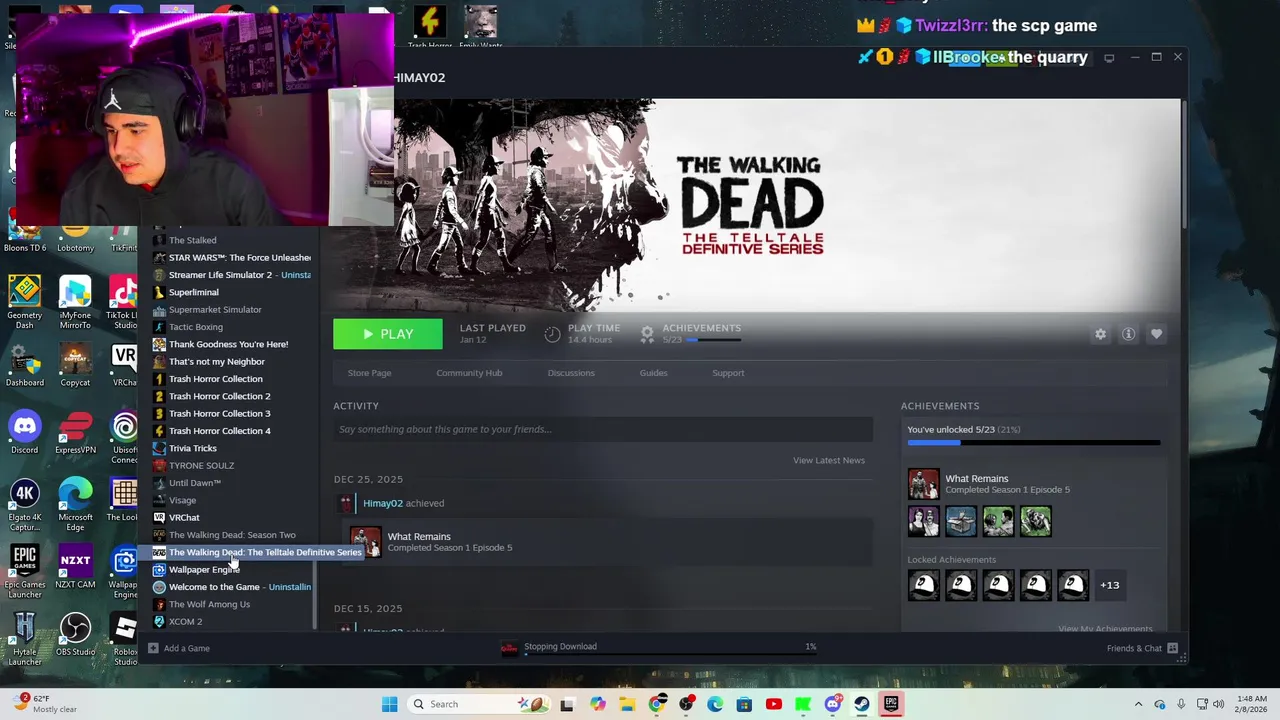The width and height of the screenshot is (1280, 720).
Task: Open Epic Games from the taskbar
Action: point(890,704)
